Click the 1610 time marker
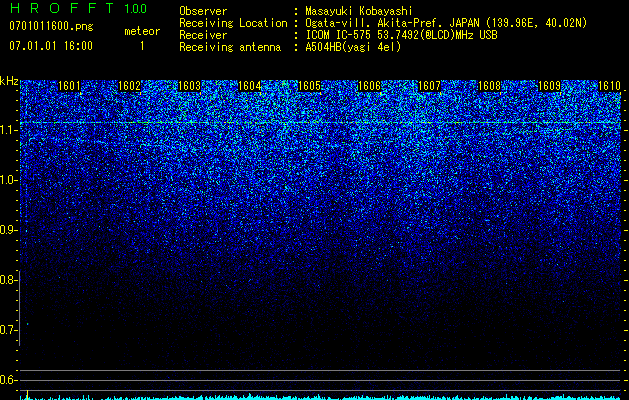 (x=609, y=86)
